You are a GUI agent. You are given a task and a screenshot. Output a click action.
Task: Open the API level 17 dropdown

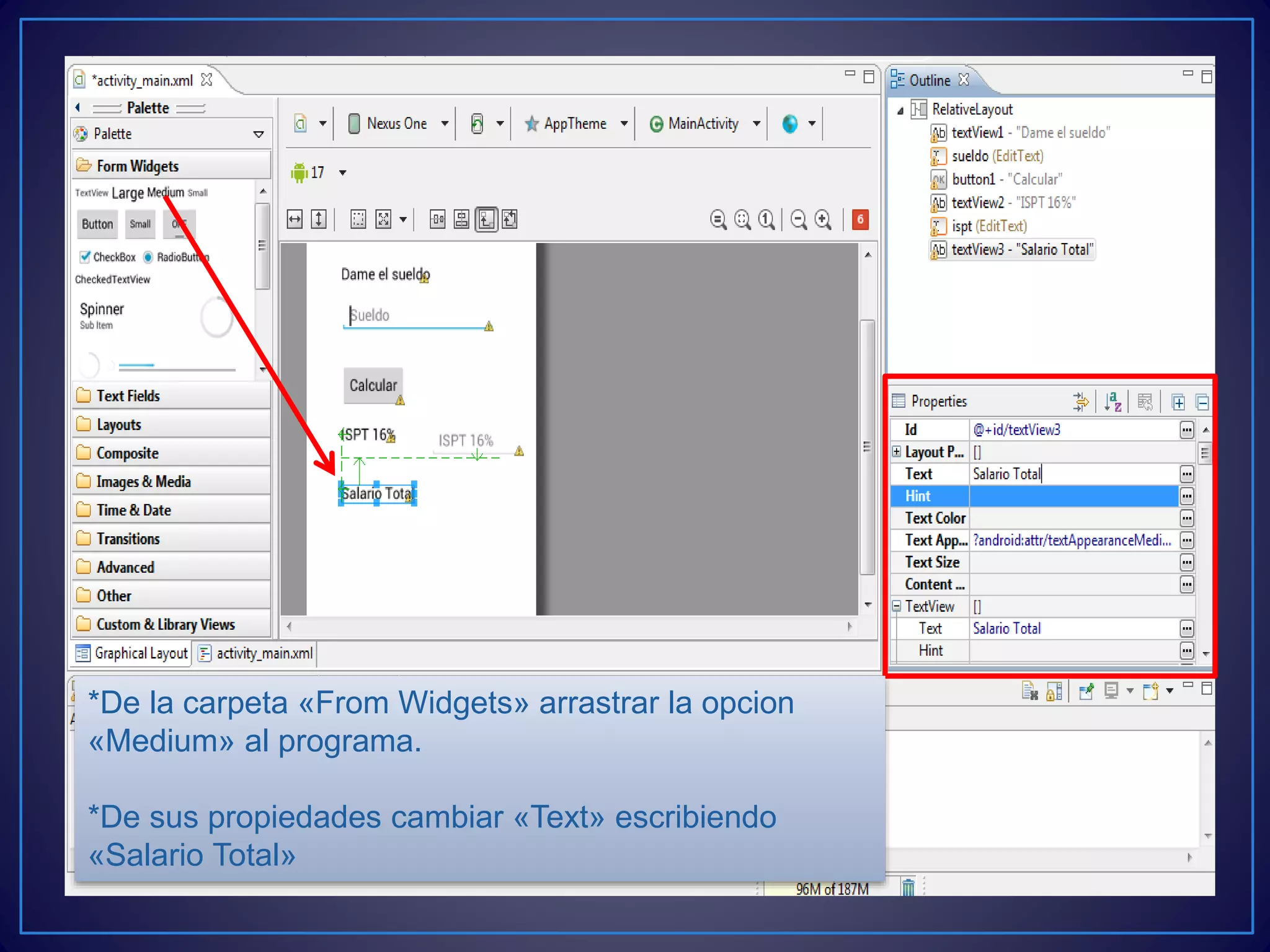[343, 173]
